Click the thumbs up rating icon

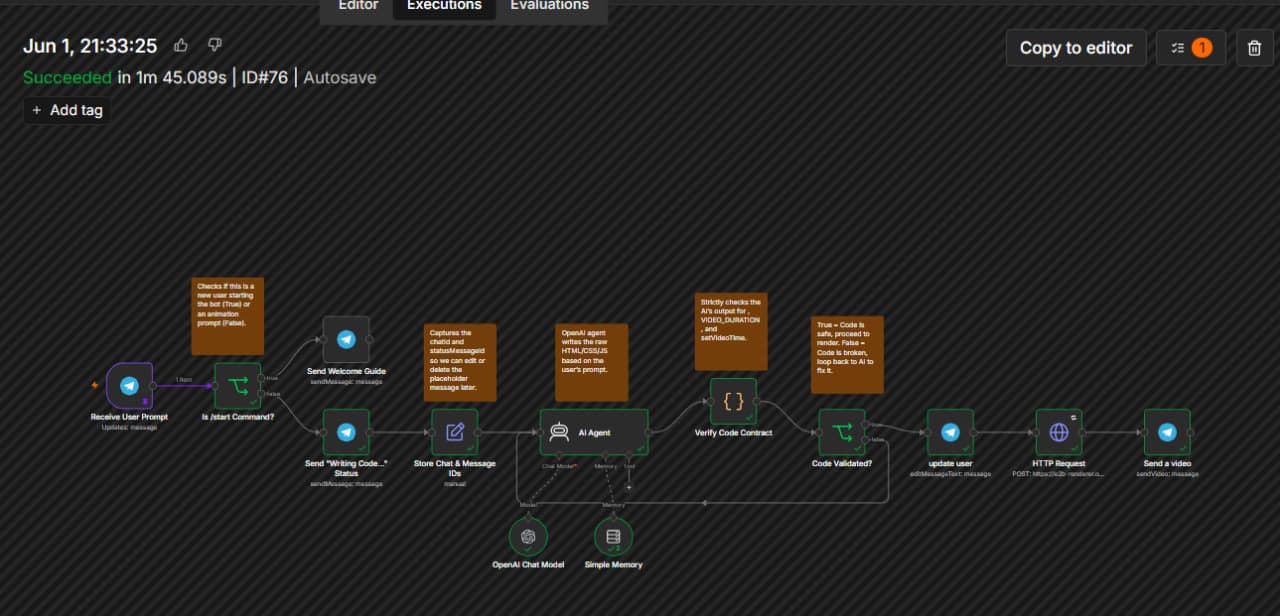coord(181,45)
